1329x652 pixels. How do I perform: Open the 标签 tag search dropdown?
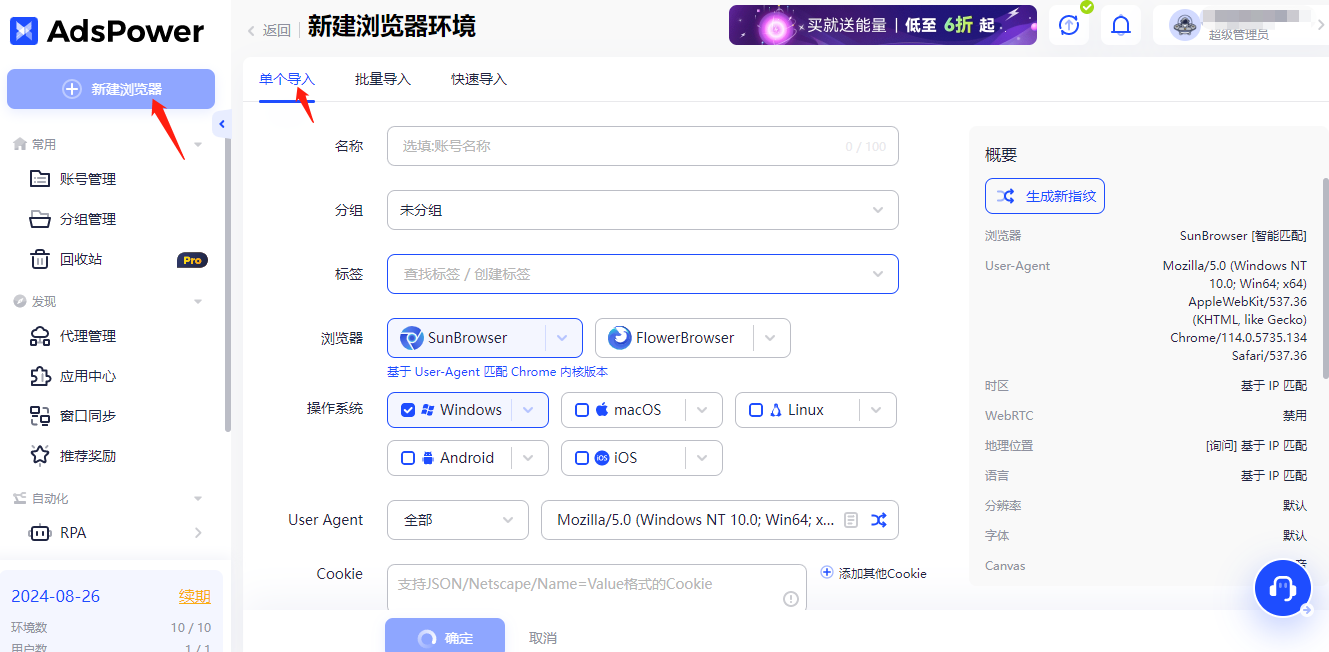coord(643,274)
